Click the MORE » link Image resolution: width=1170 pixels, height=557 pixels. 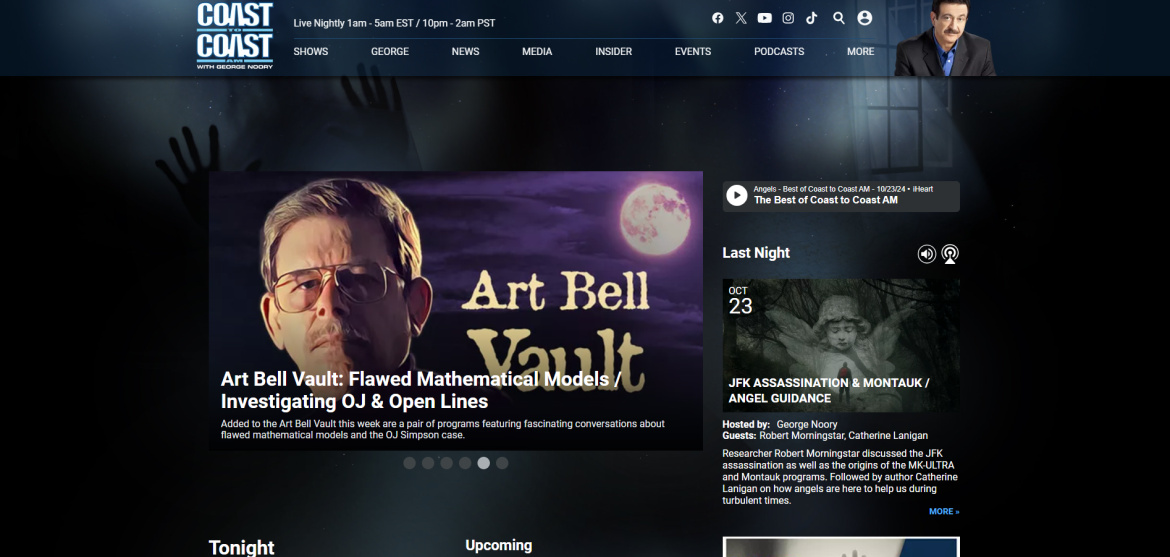coord(944,511)
